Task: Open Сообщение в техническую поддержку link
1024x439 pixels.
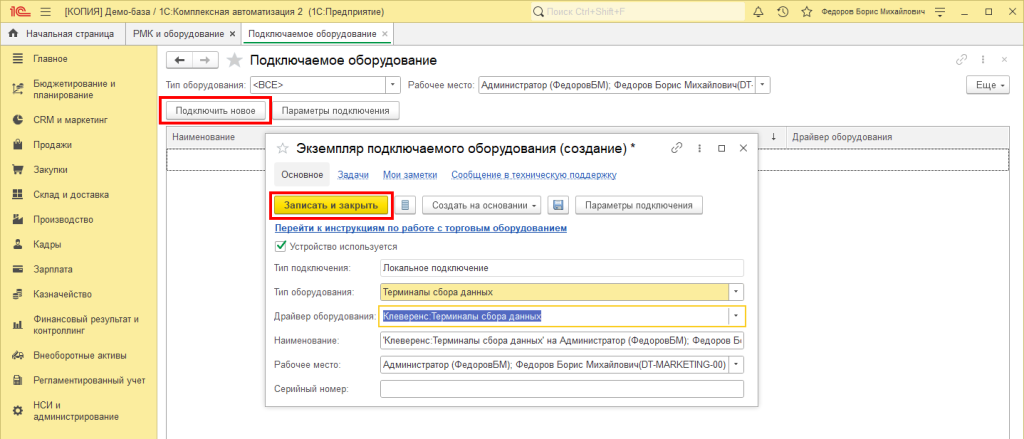Action: point(534,175)
